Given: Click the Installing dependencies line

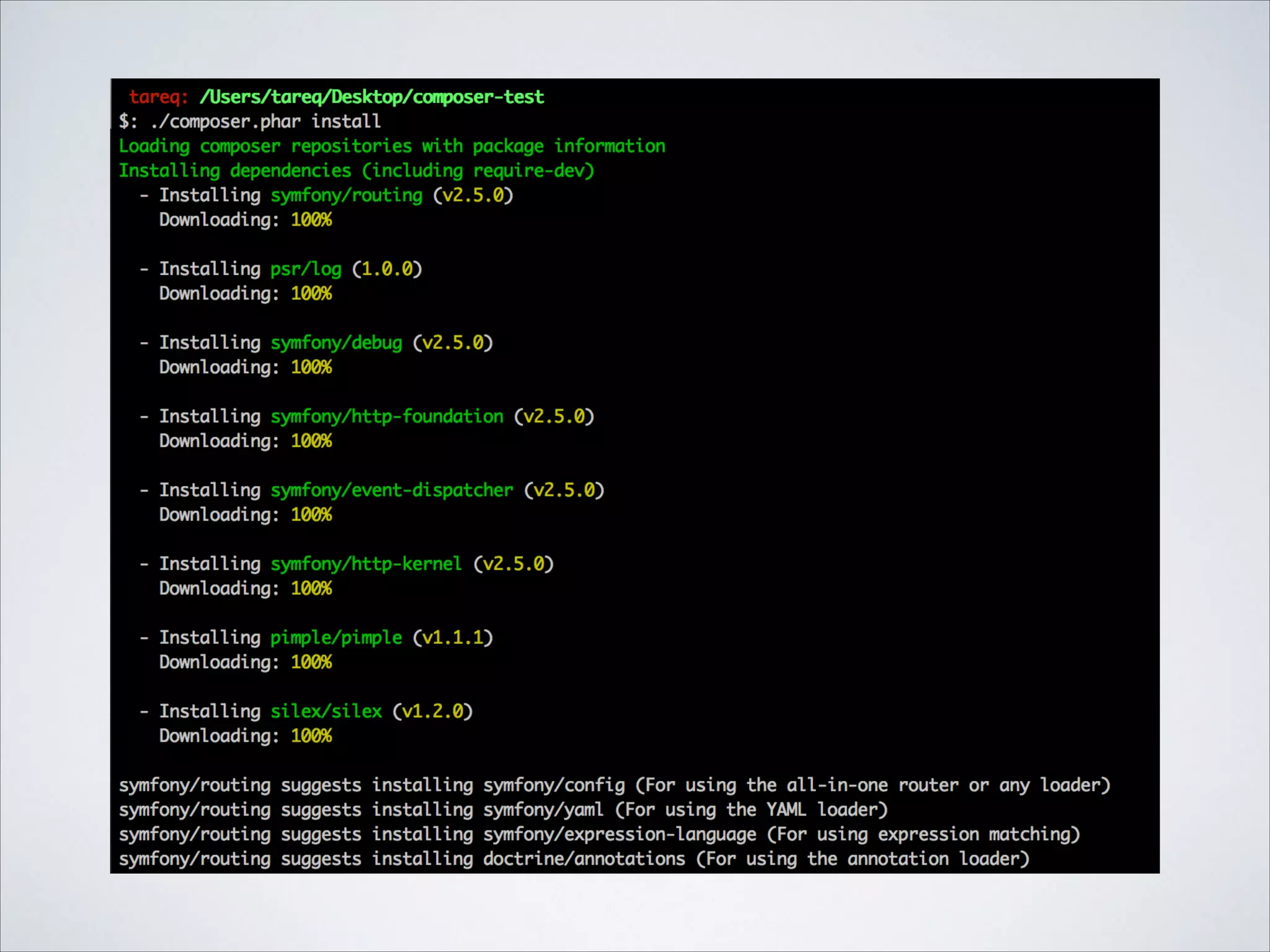Looking at the screenshot, I should click(357, 171).
